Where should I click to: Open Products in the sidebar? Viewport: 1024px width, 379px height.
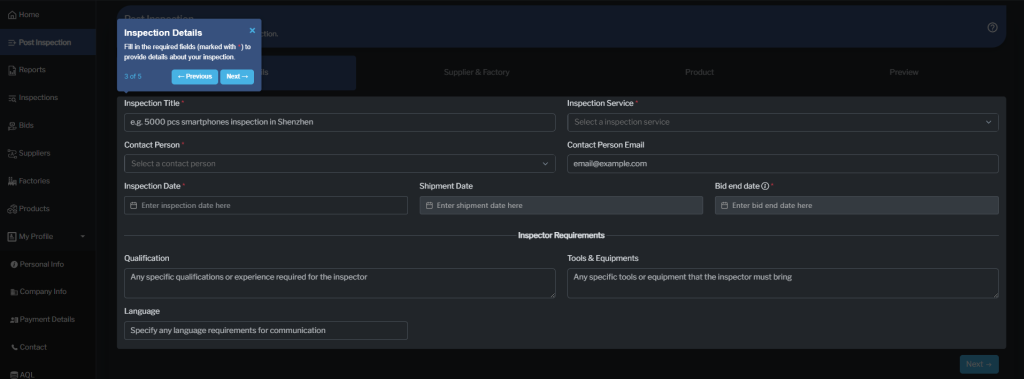[x=47, y=208]
